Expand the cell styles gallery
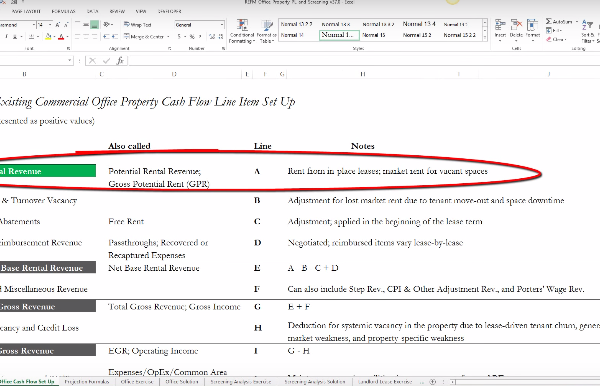600x386 pixels. (485, 37)
